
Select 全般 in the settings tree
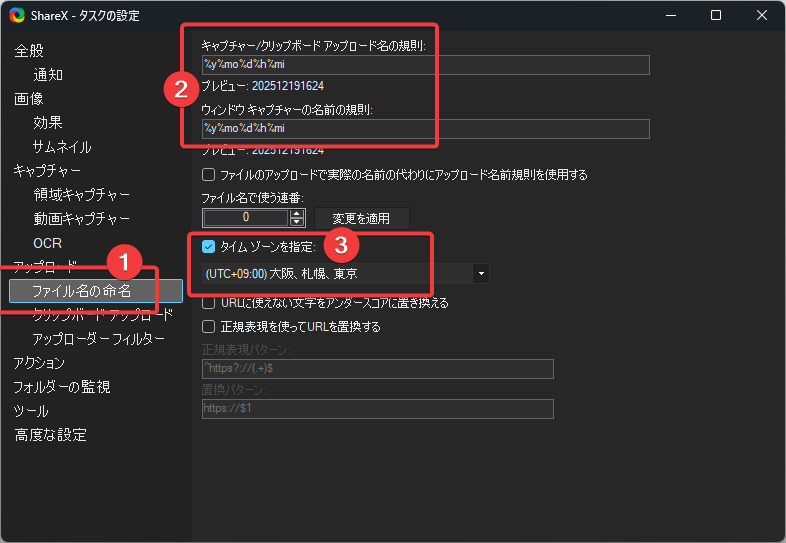click(x=29, y=51)
